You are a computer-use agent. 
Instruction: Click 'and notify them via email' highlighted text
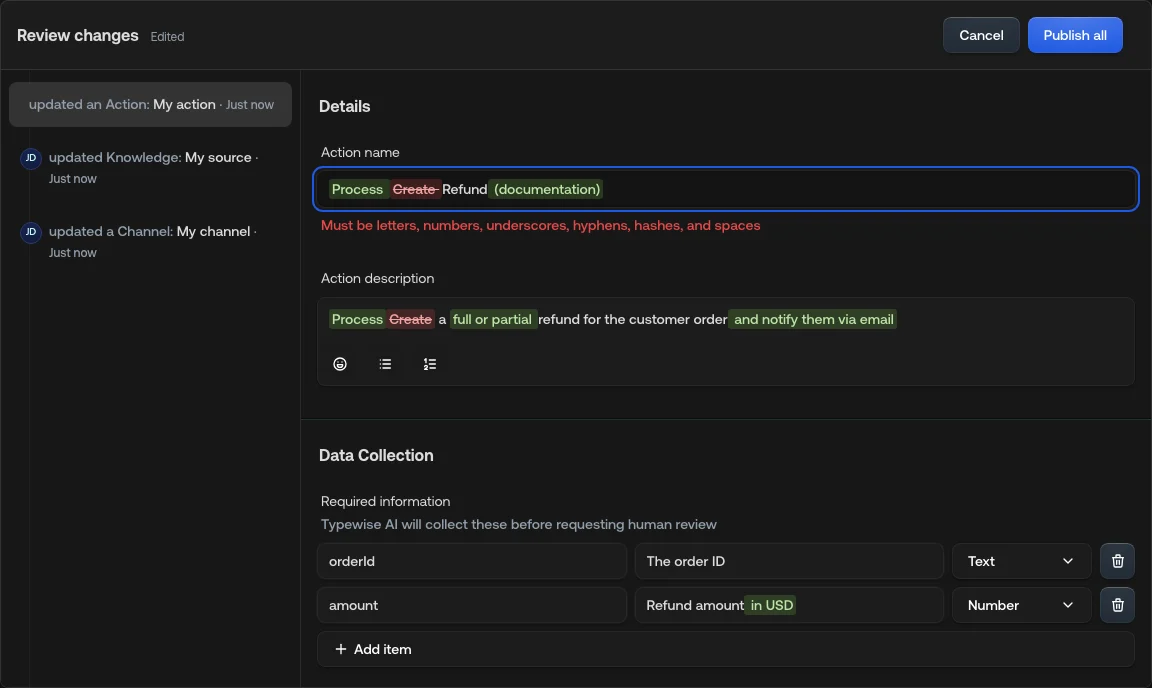(813, 320)
